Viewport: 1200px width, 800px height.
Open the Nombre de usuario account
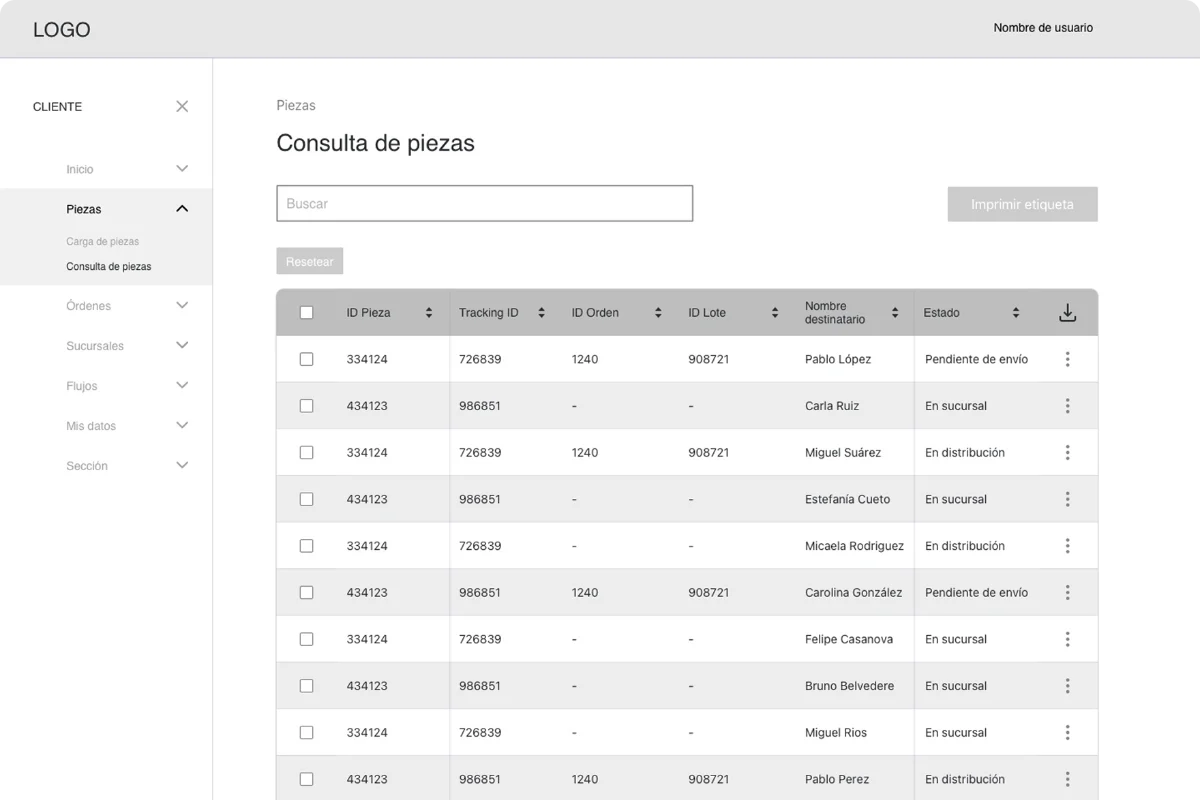[1043, 28]
